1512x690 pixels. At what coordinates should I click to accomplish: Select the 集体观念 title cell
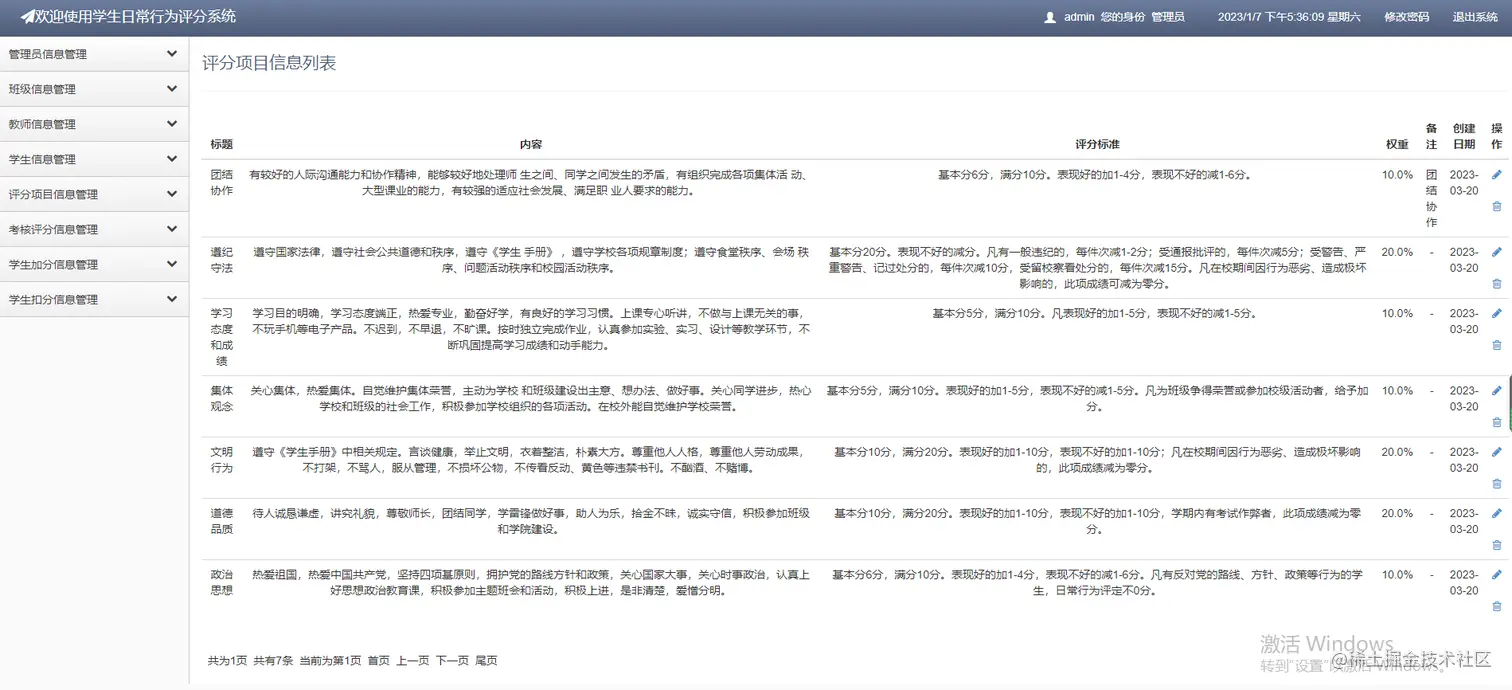[x=221, y=398]
